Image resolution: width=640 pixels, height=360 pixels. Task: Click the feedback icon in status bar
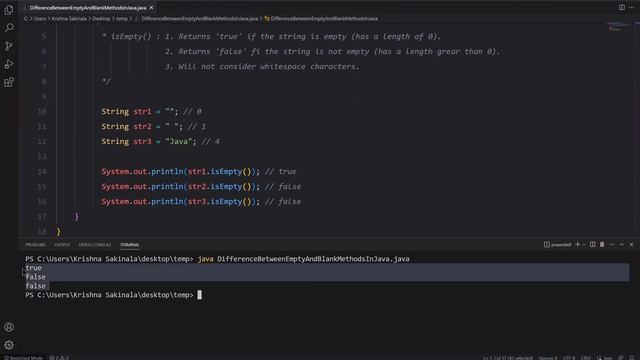point(621,358)
